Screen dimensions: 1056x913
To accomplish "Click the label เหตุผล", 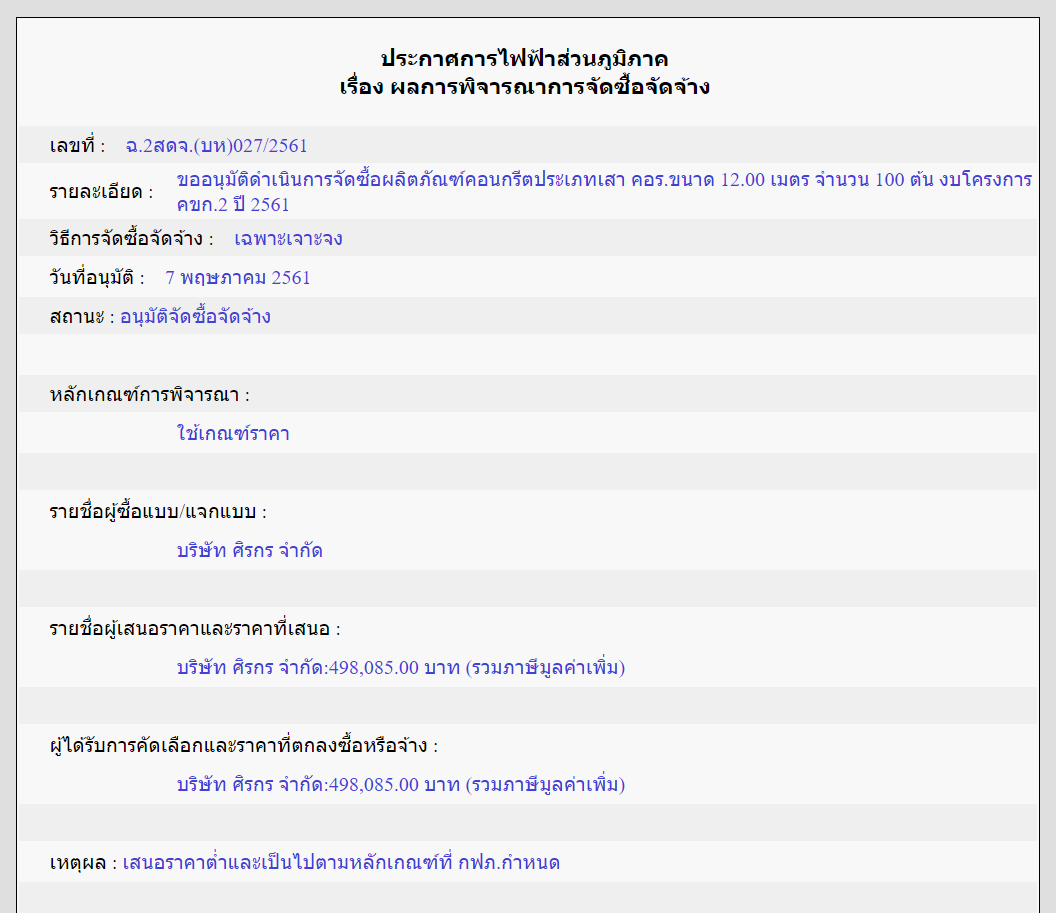I will pyautogui.click(x=84, y=863).
